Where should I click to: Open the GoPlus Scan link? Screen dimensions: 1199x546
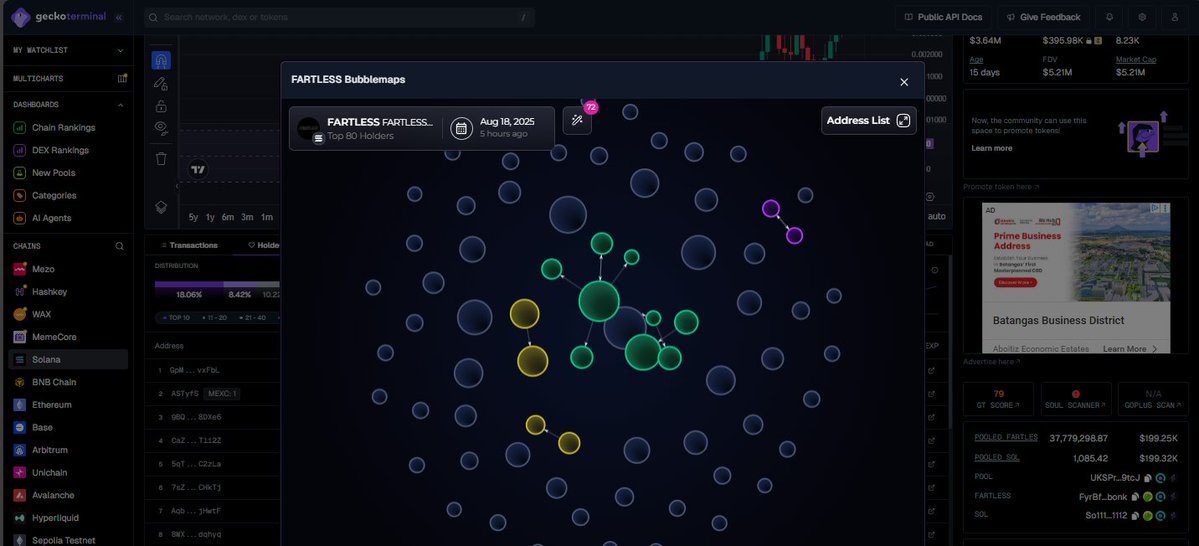tap(1152, 399)
